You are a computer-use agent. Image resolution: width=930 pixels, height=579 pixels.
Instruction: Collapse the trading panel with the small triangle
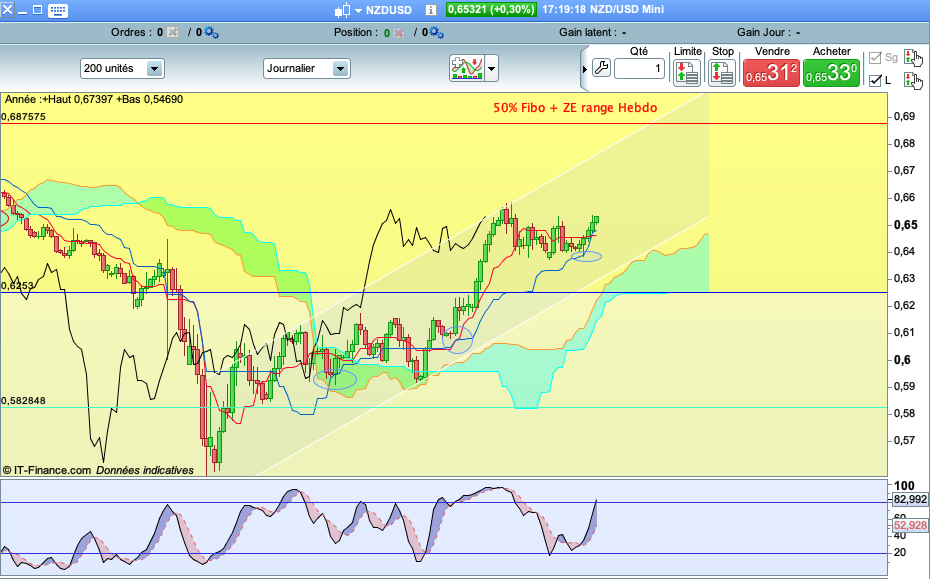click(584, 69)
